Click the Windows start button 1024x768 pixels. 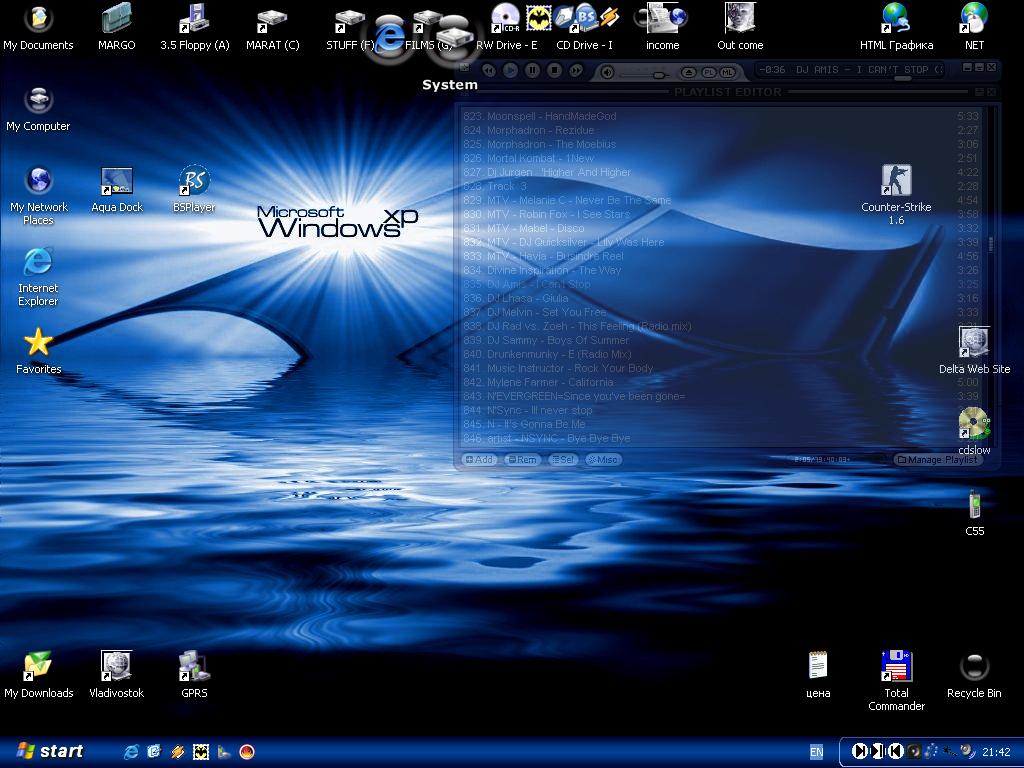[x=50, y=752]
